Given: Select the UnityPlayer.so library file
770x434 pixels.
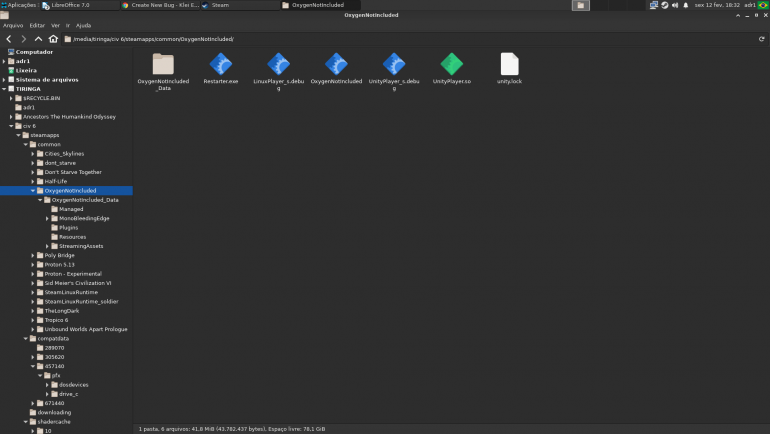Looking at the screenshot, I should tap(452, 64).
